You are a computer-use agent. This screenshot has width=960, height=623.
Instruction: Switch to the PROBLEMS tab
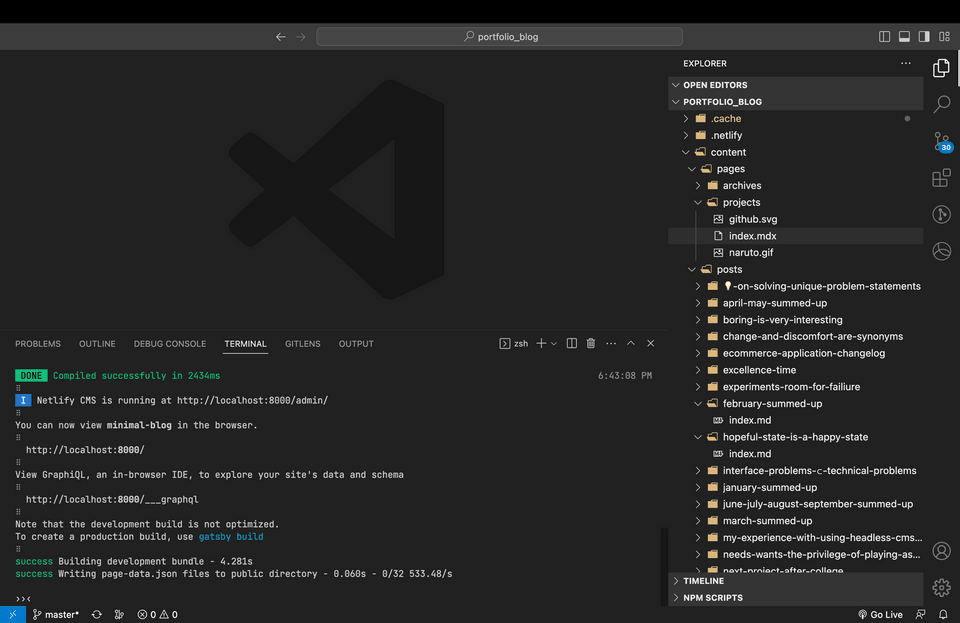[x=38, y=344]
